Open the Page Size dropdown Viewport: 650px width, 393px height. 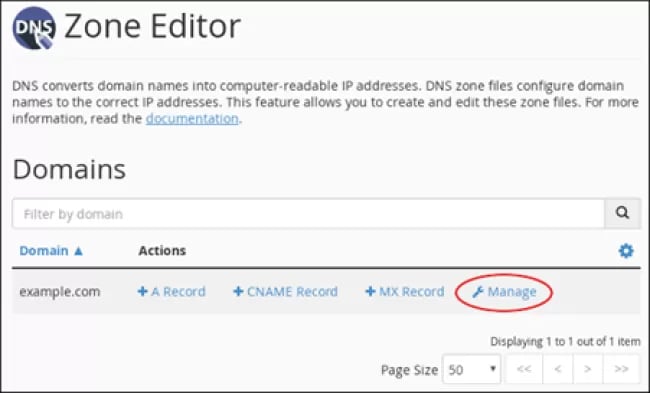[472, 369]
